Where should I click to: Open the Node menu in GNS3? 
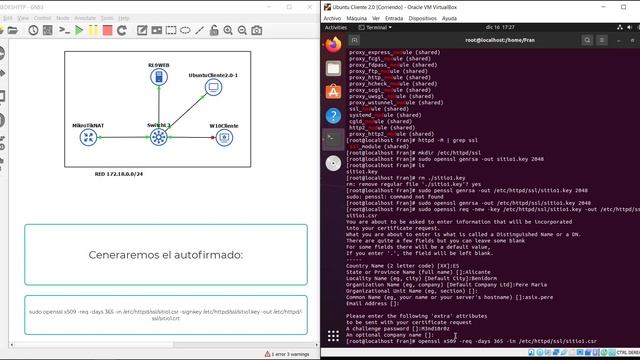(x=63, y=18)
